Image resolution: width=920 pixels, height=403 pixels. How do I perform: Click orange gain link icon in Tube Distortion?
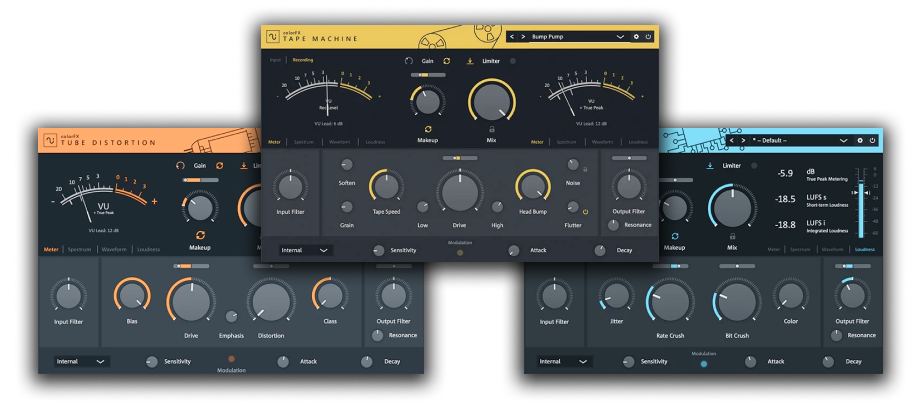219,166
